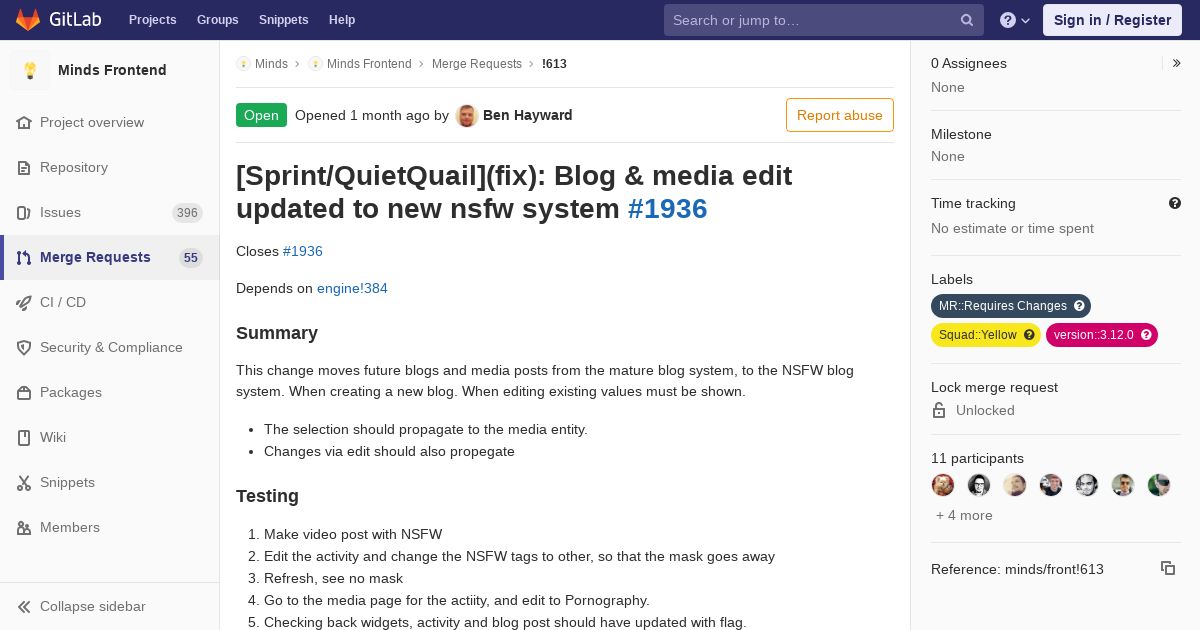Click the last visible participant avatar

[1159, 485]
